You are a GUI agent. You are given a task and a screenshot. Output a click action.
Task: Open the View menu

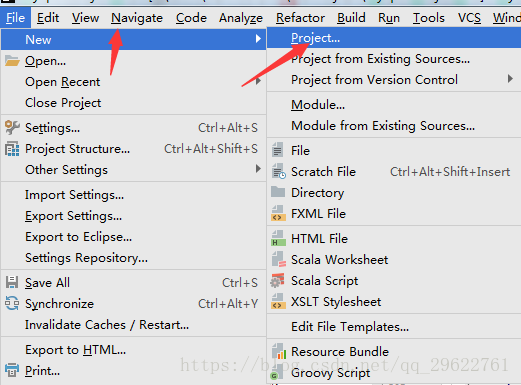point(85,18)
